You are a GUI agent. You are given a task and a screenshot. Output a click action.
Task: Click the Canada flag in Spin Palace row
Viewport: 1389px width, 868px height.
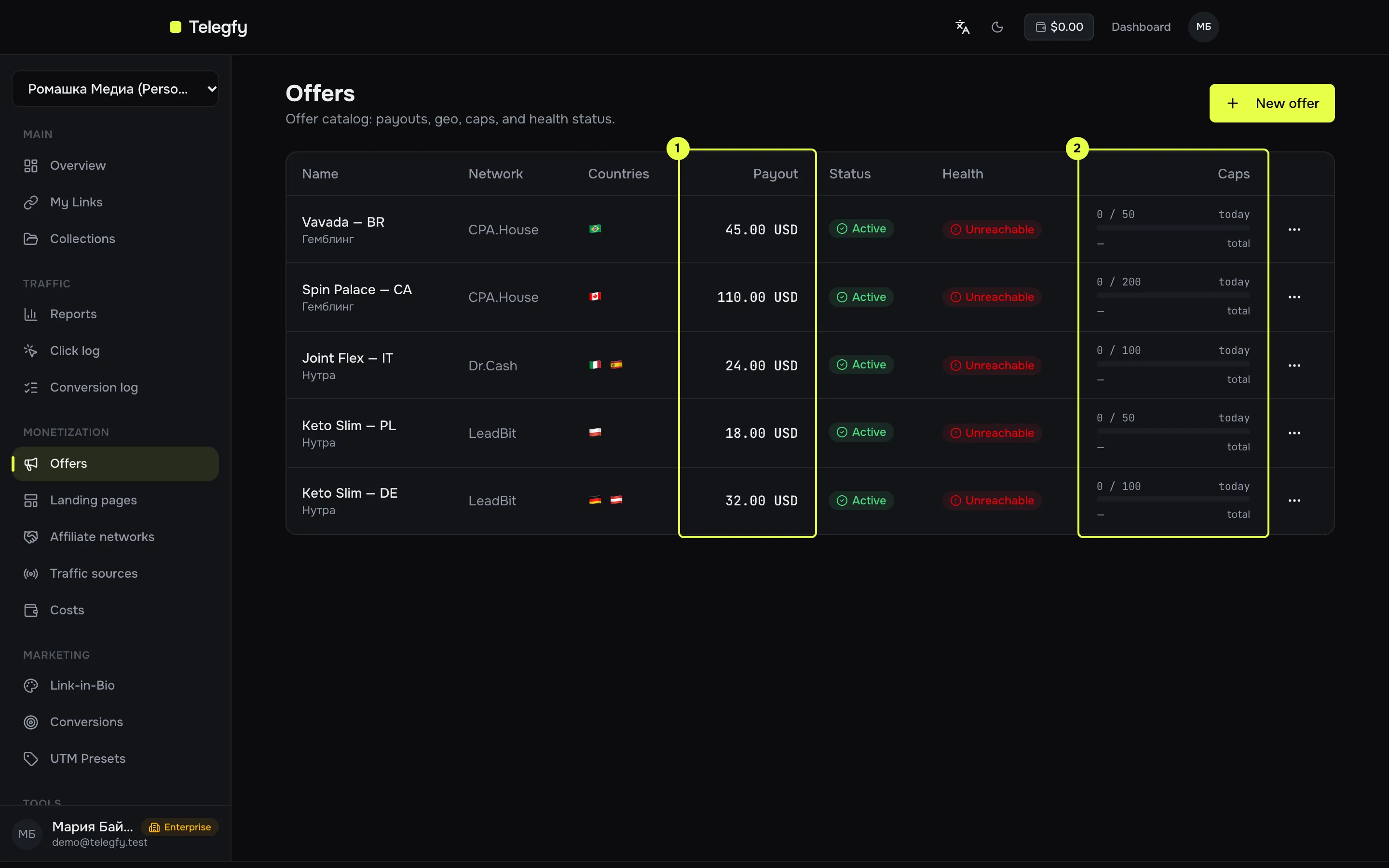click(595, 297)
